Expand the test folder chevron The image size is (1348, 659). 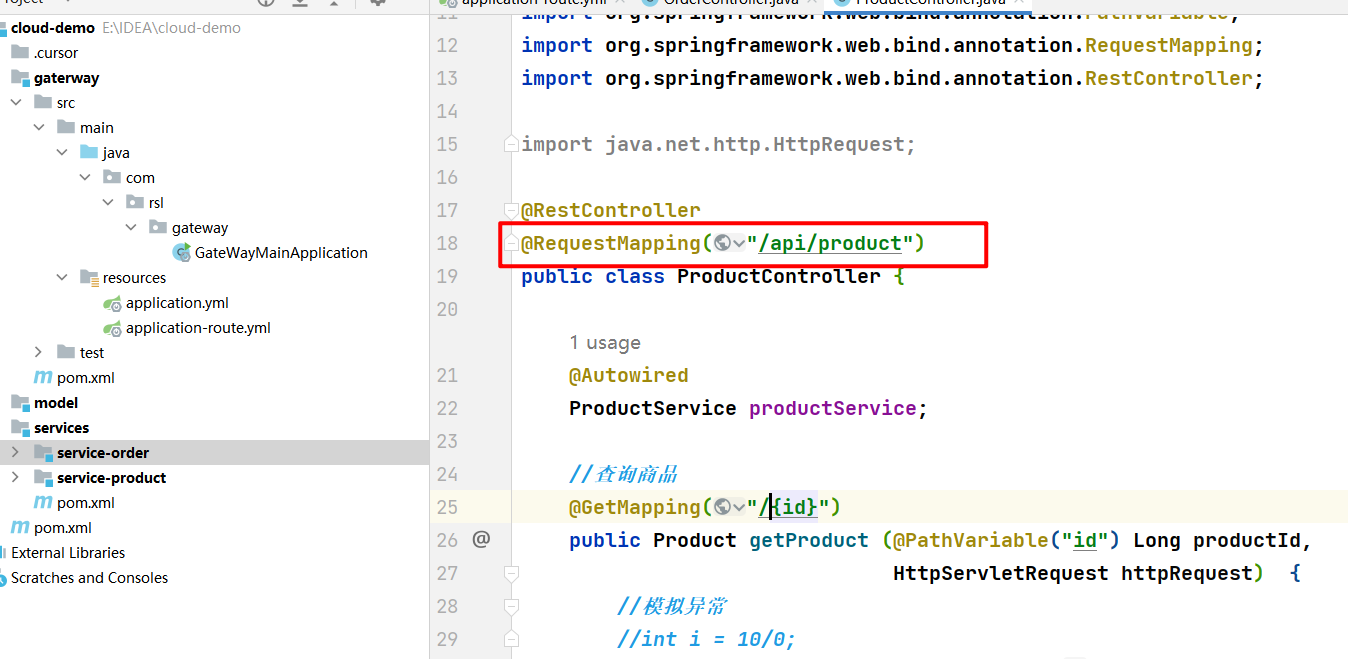(39, 352)
